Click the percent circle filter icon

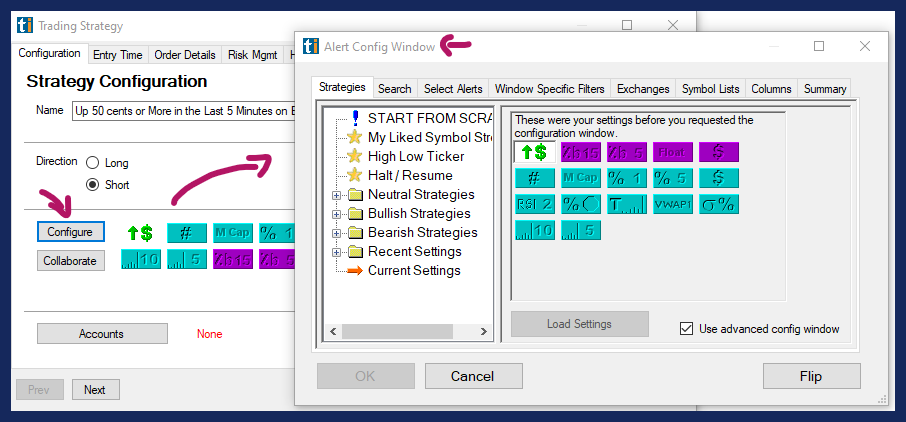tap(580, 205)
